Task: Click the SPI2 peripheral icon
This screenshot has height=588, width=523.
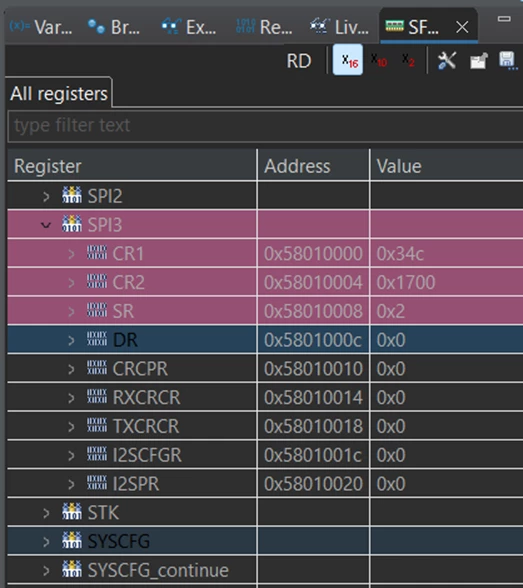Action: (72, 195)
